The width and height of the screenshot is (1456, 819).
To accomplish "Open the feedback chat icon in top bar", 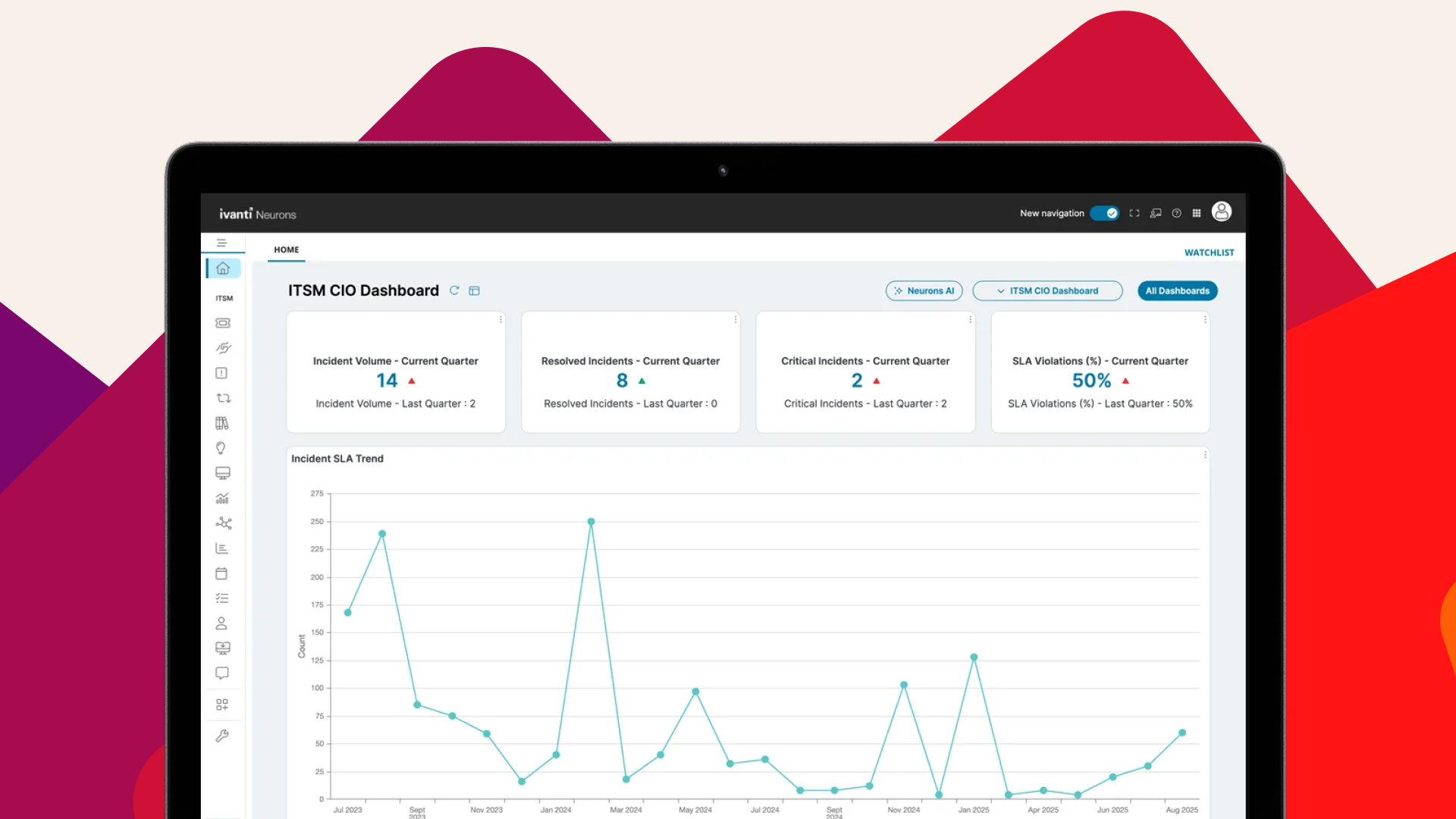I will coord(1156,213).
